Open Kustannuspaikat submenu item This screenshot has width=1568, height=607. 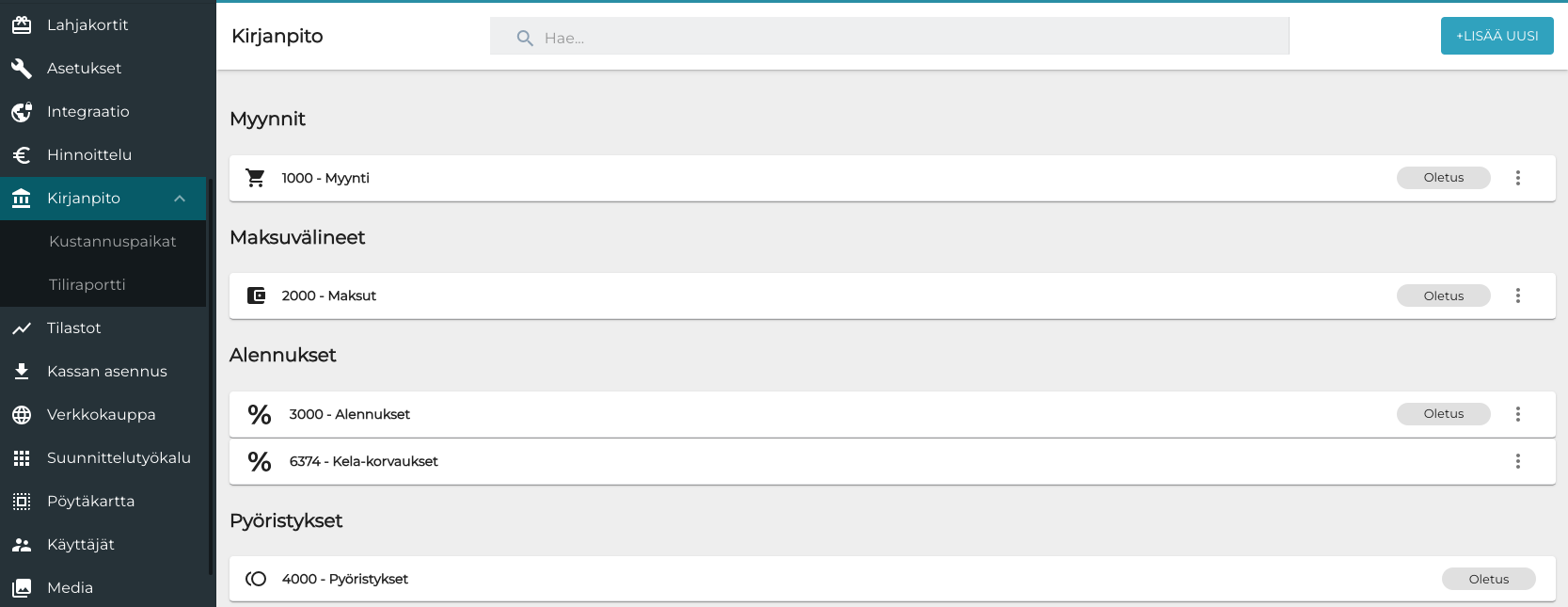pos(113,242)
